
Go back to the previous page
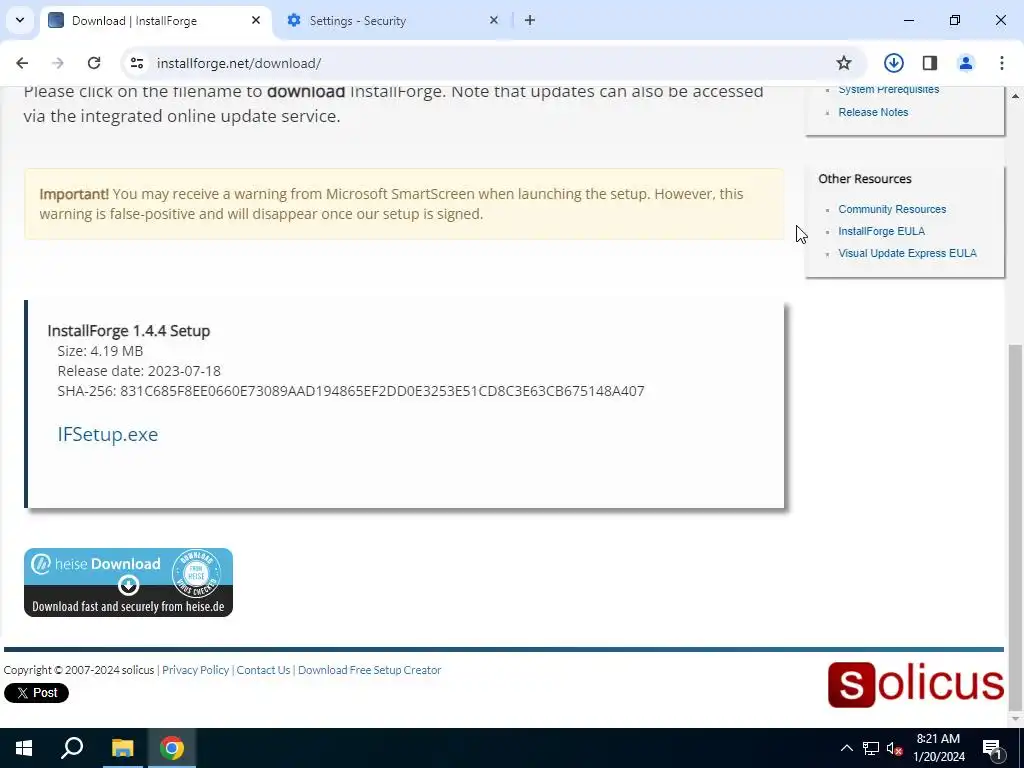pos(22,63)
